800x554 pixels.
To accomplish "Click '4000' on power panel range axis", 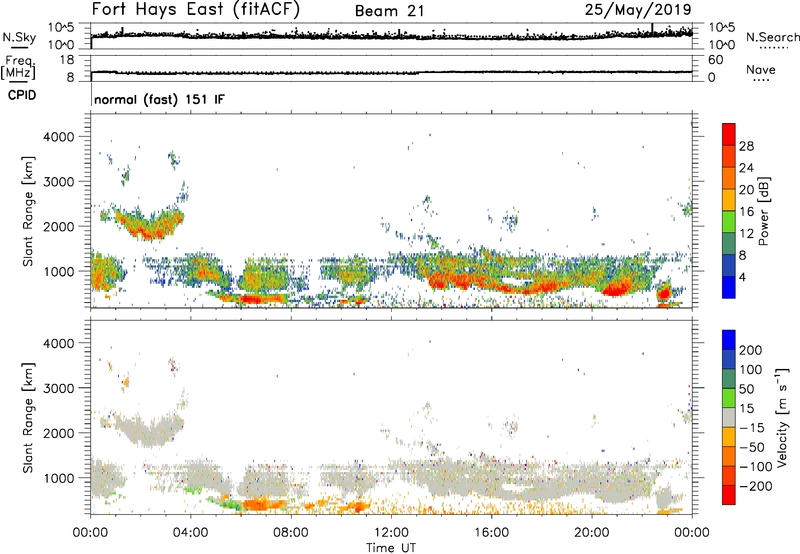I will click(59, 137).
